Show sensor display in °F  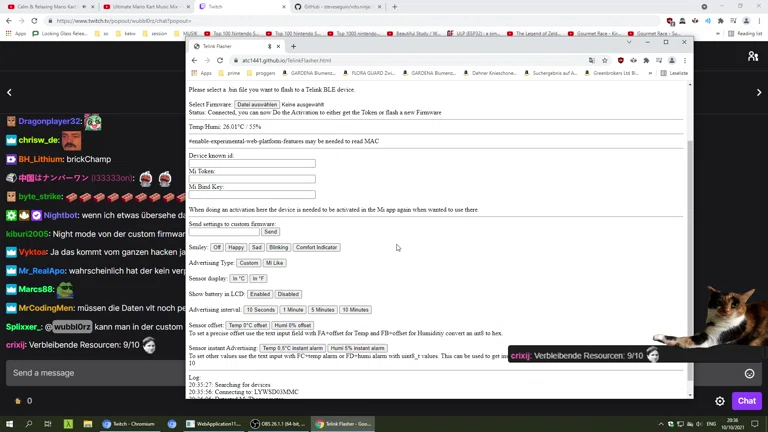(258, 279)
